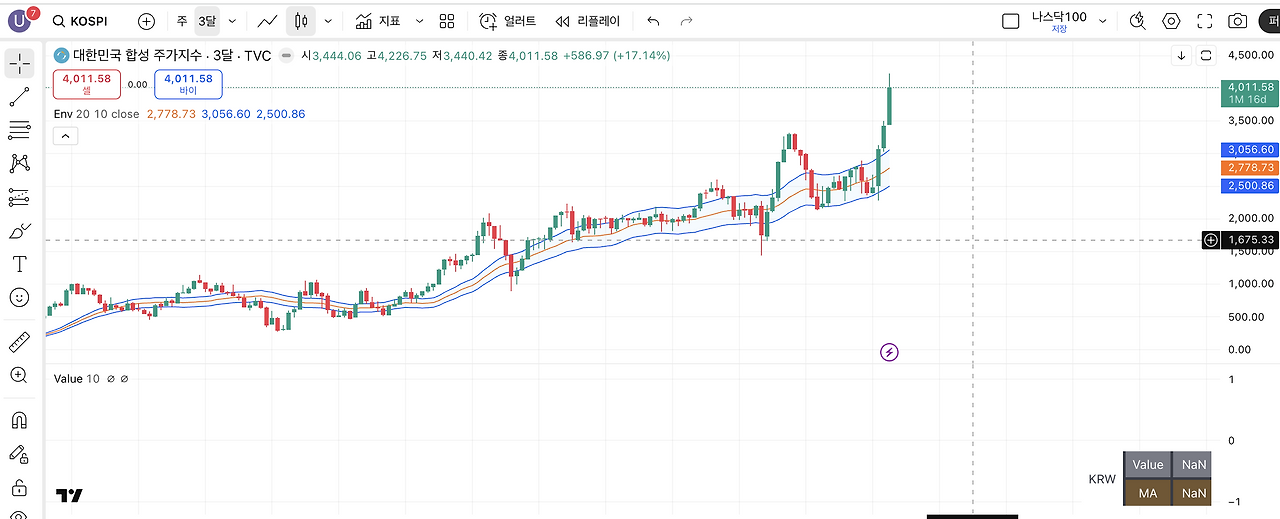Click symbol title 대한민국 합성 주가지수
Viewport: 1280px width, 519px height.
137,56
